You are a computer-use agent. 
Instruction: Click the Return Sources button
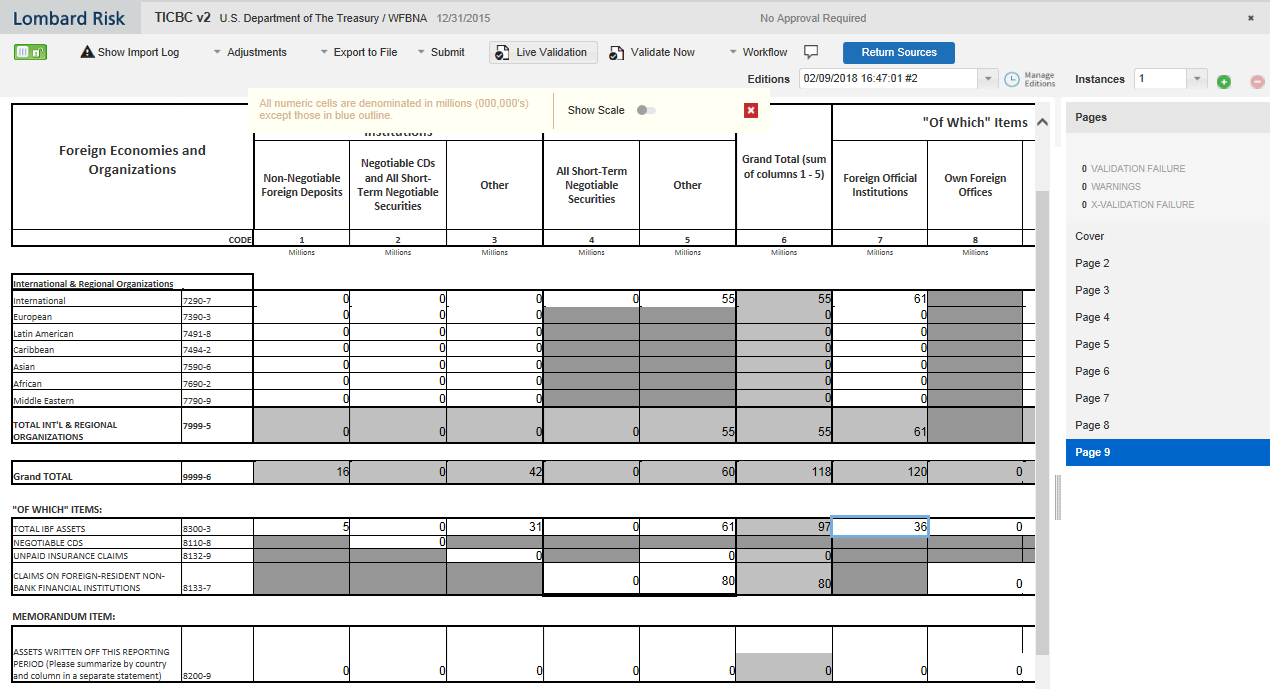tap(899, 52)
